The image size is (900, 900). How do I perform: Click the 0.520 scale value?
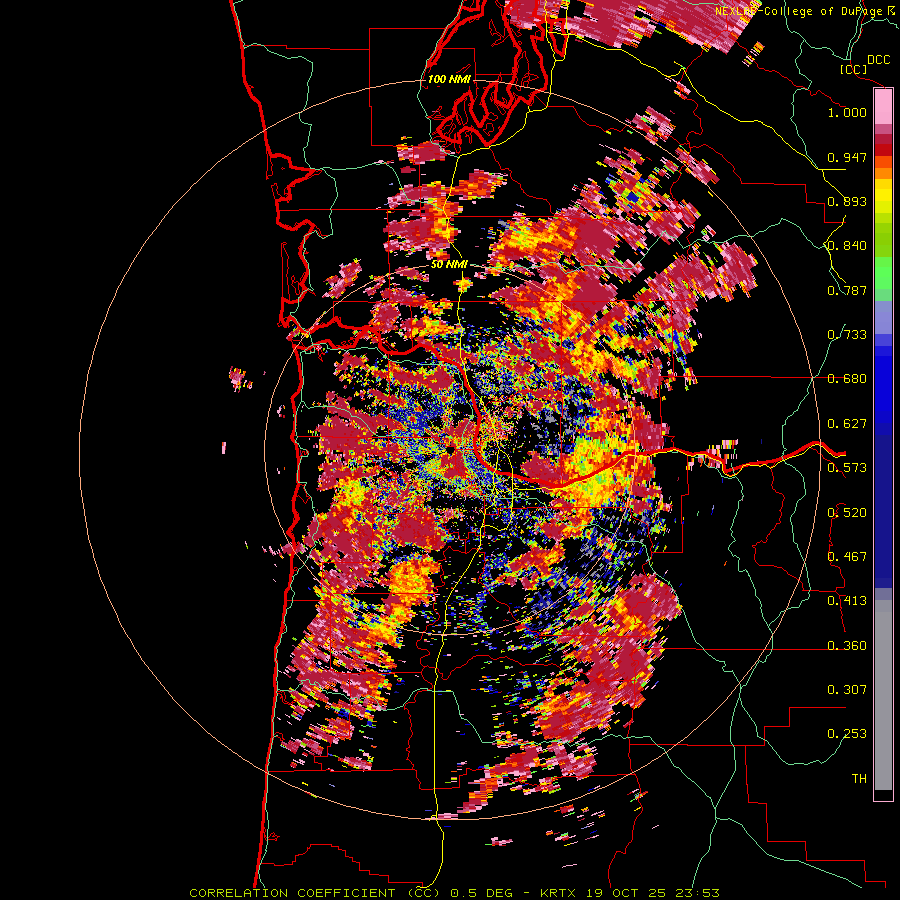847,513
